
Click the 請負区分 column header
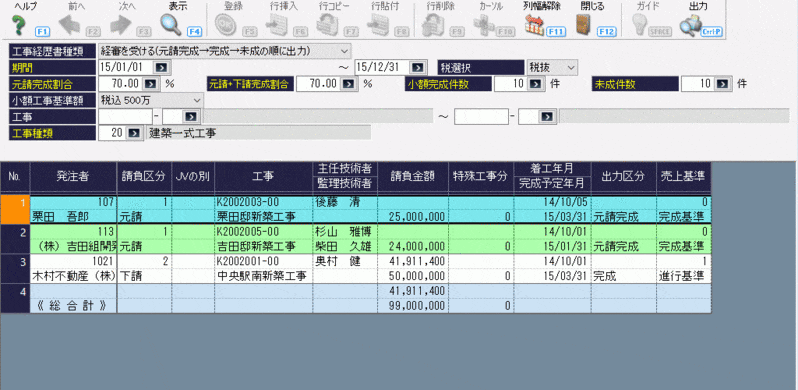pyautogui.click(x=144, y=176)
